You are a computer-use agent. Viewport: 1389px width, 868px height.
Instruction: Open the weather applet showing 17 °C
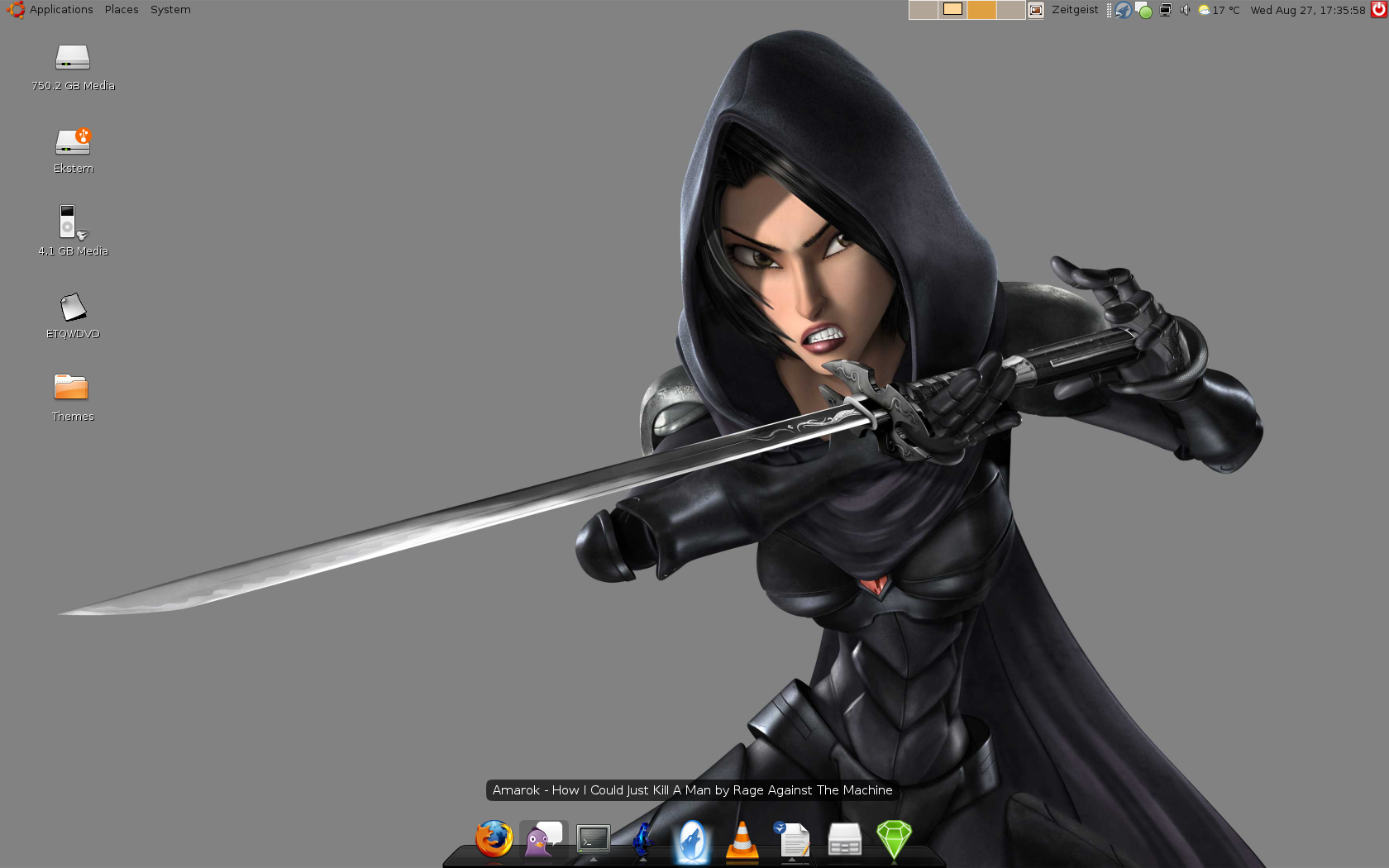point(1220,10)
